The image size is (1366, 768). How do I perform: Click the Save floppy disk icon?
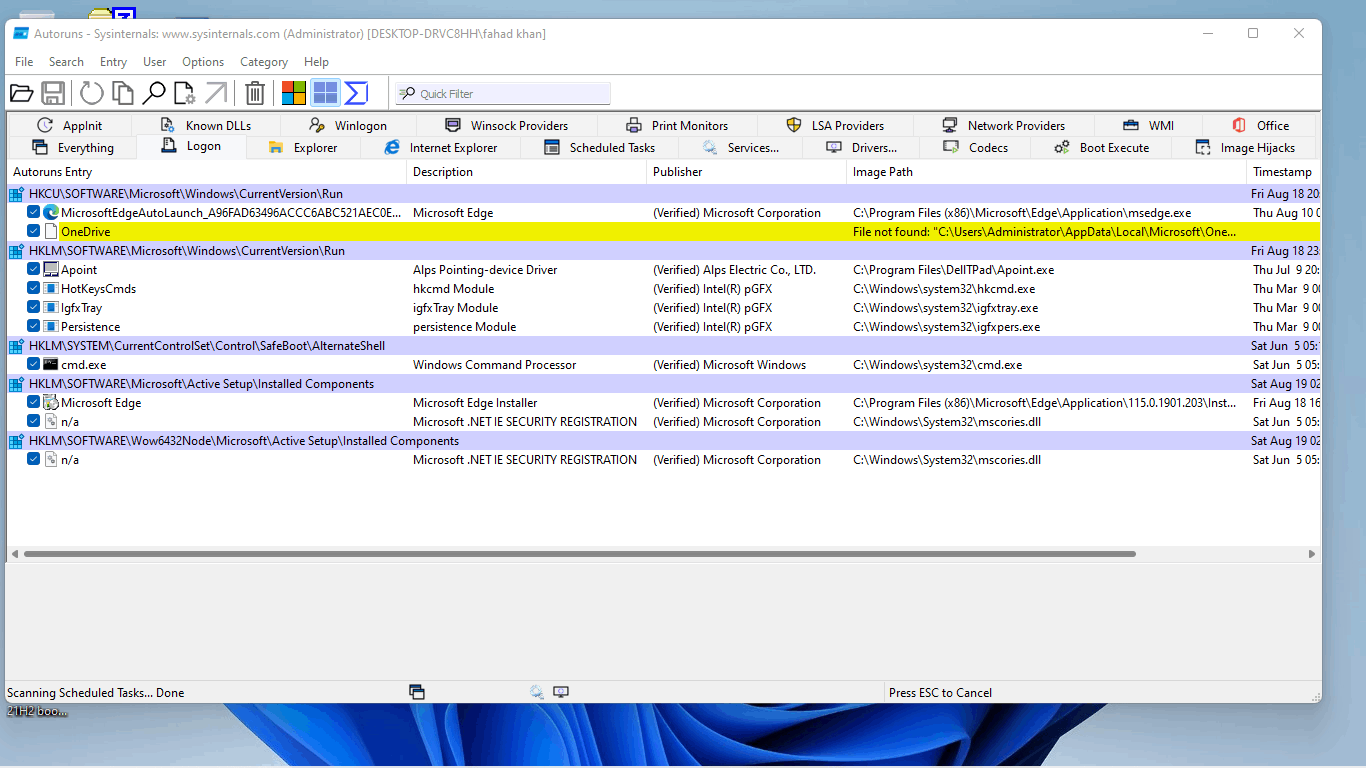(53, 93)
